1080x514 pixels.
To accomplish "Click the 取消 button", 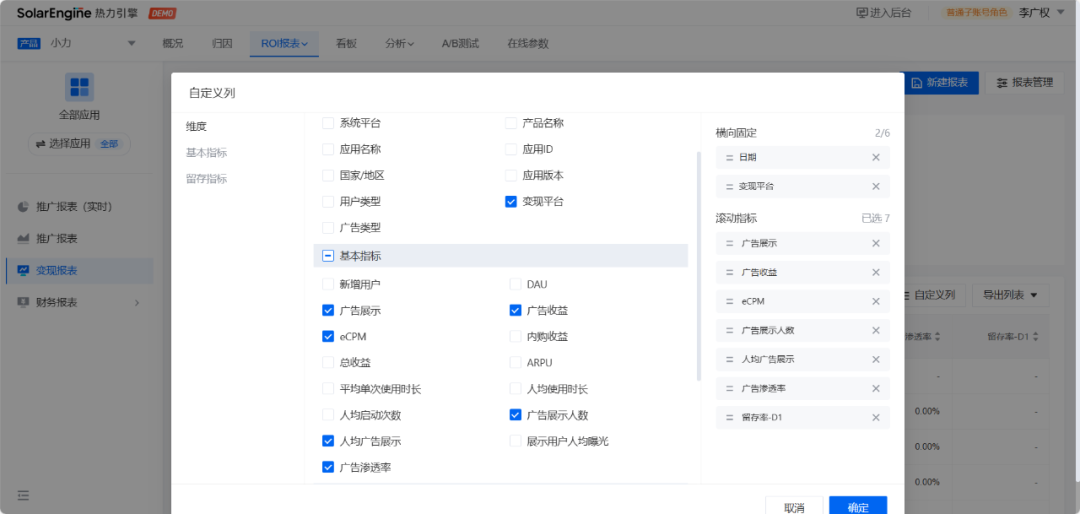I will pyautogui.click(x=794, y=505).
